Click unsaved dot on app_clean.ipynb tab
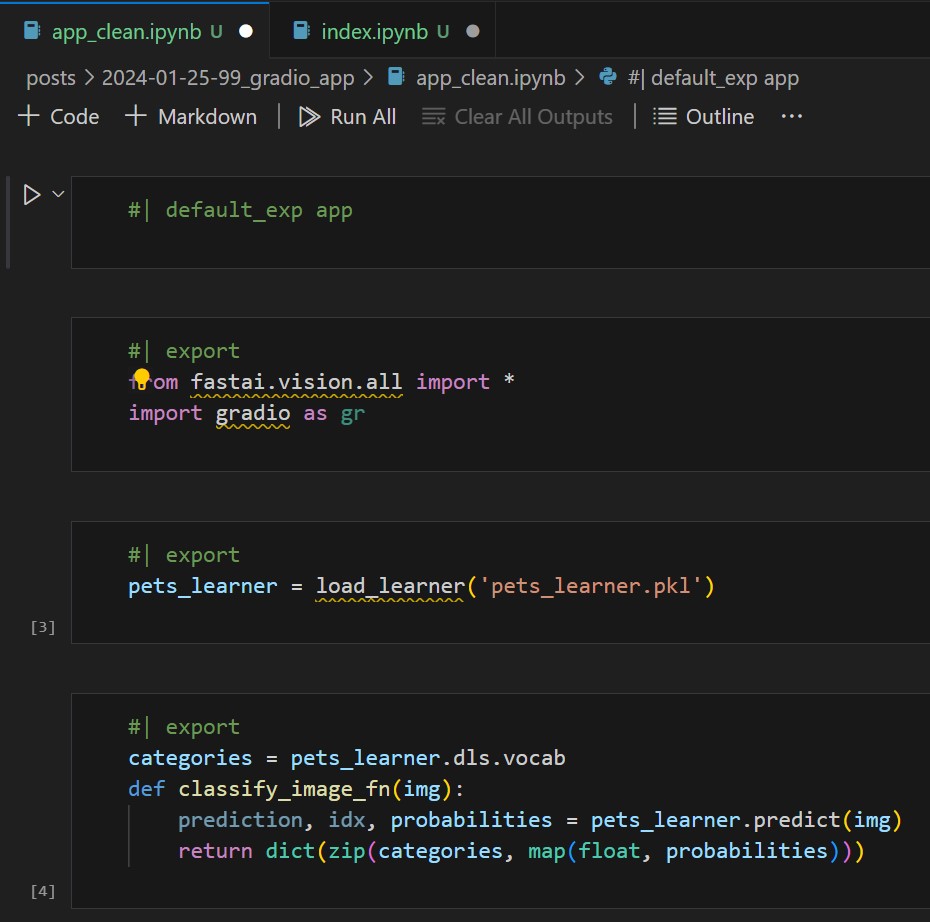Image resolution: width=930 pixels, height=922 pixels. 246,31
